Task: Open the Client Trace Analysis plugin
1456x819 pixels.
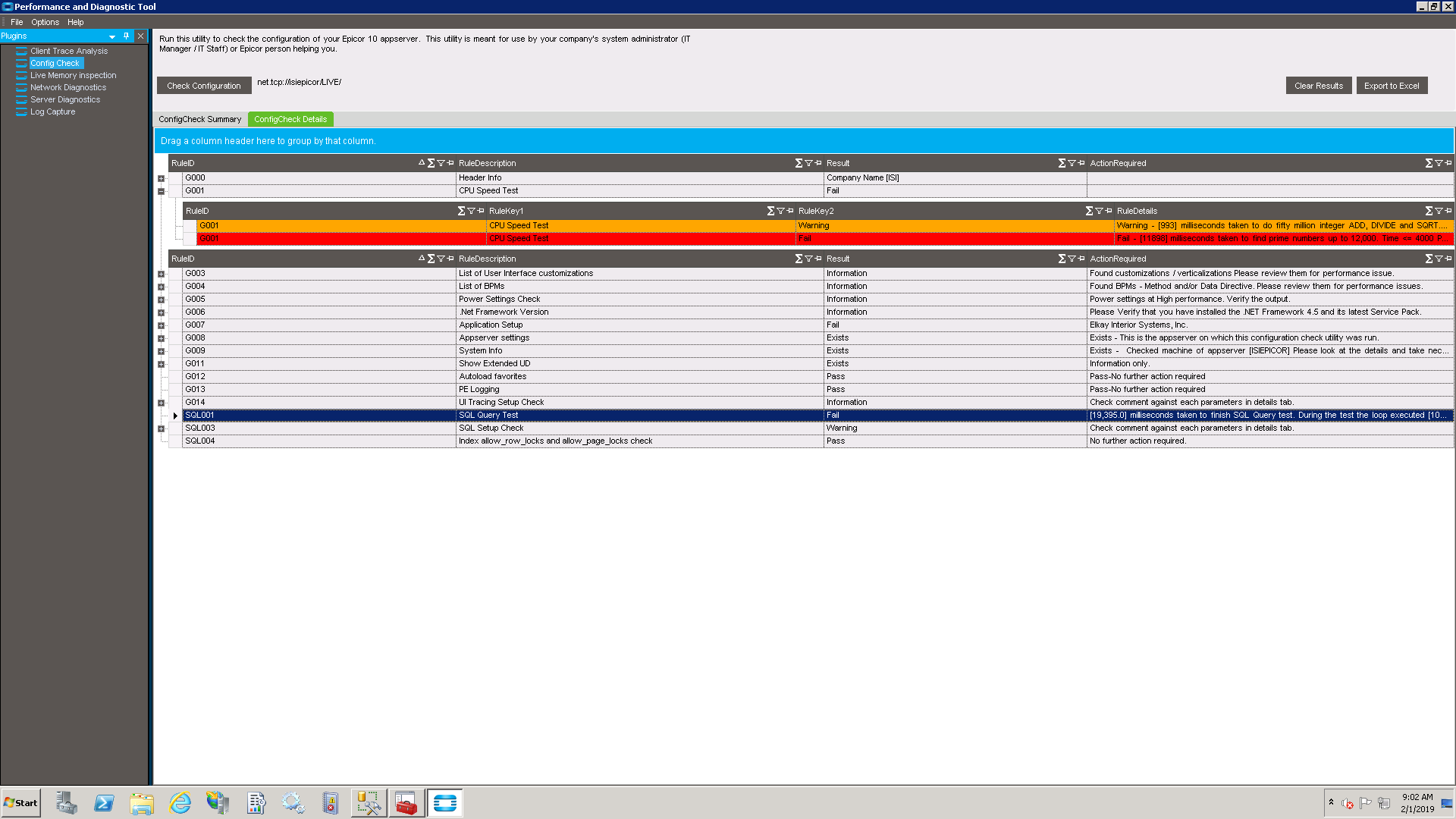Action: click(68, 51)
